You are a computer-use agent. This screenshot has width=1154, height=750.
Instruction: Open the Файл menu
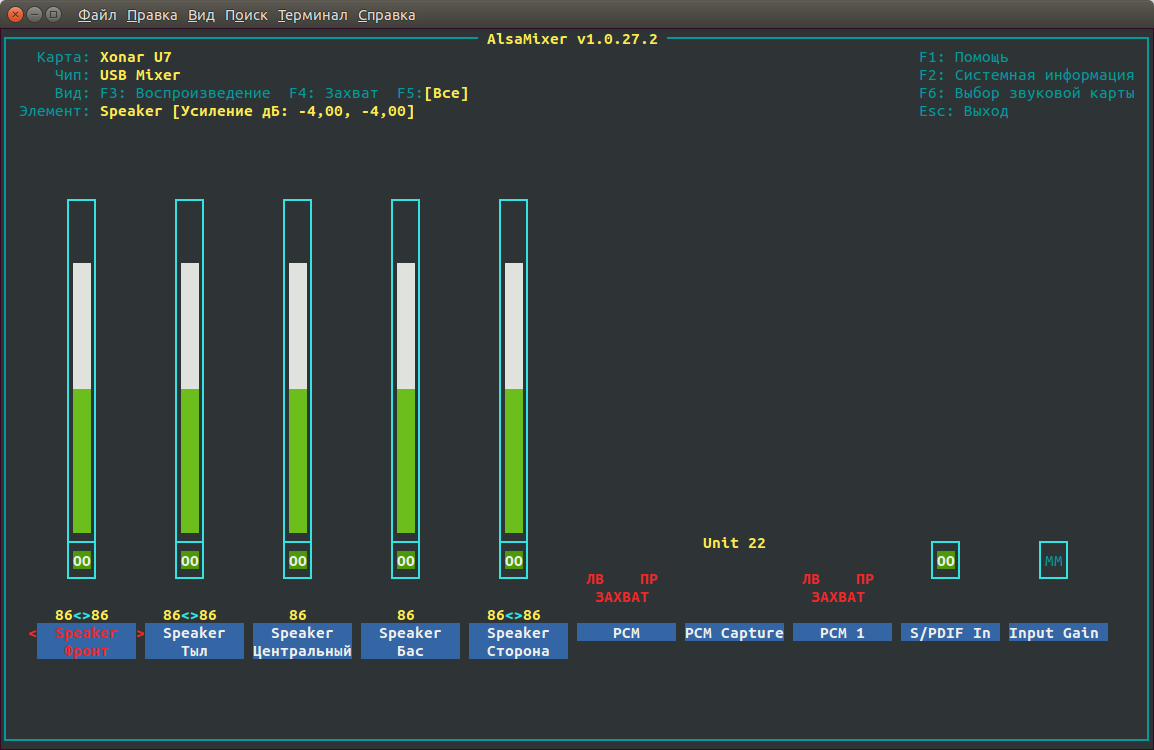pos(96,15)
